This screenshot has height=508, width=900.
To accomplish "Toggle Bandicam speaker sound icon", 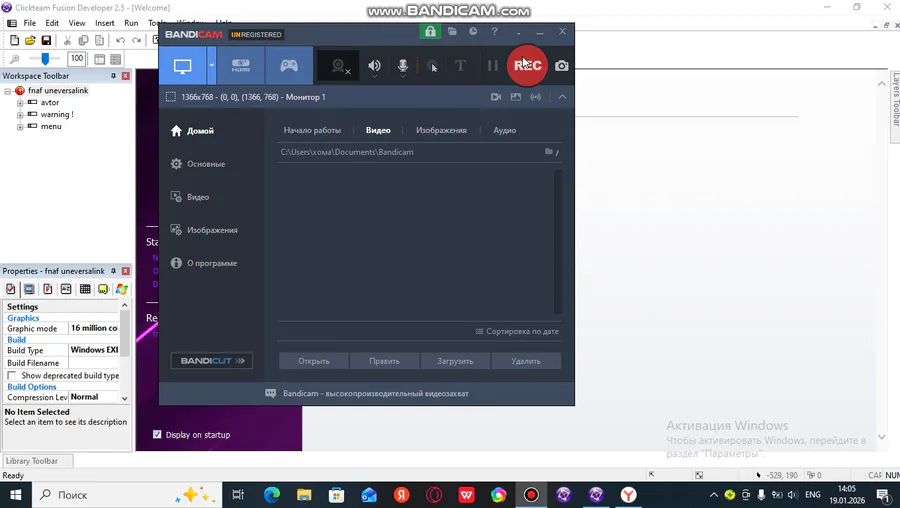I will pyautogui.click(x=374, y=66).
